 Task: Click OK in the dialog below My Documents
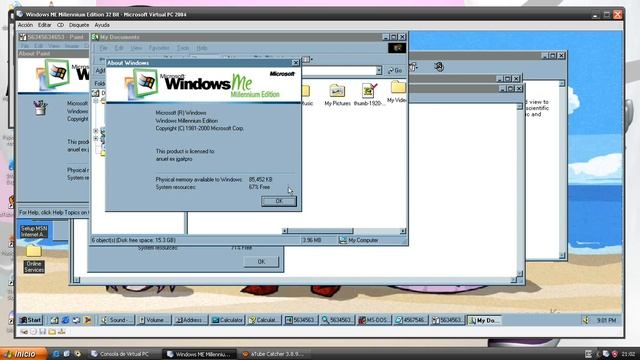pos(261,262)
